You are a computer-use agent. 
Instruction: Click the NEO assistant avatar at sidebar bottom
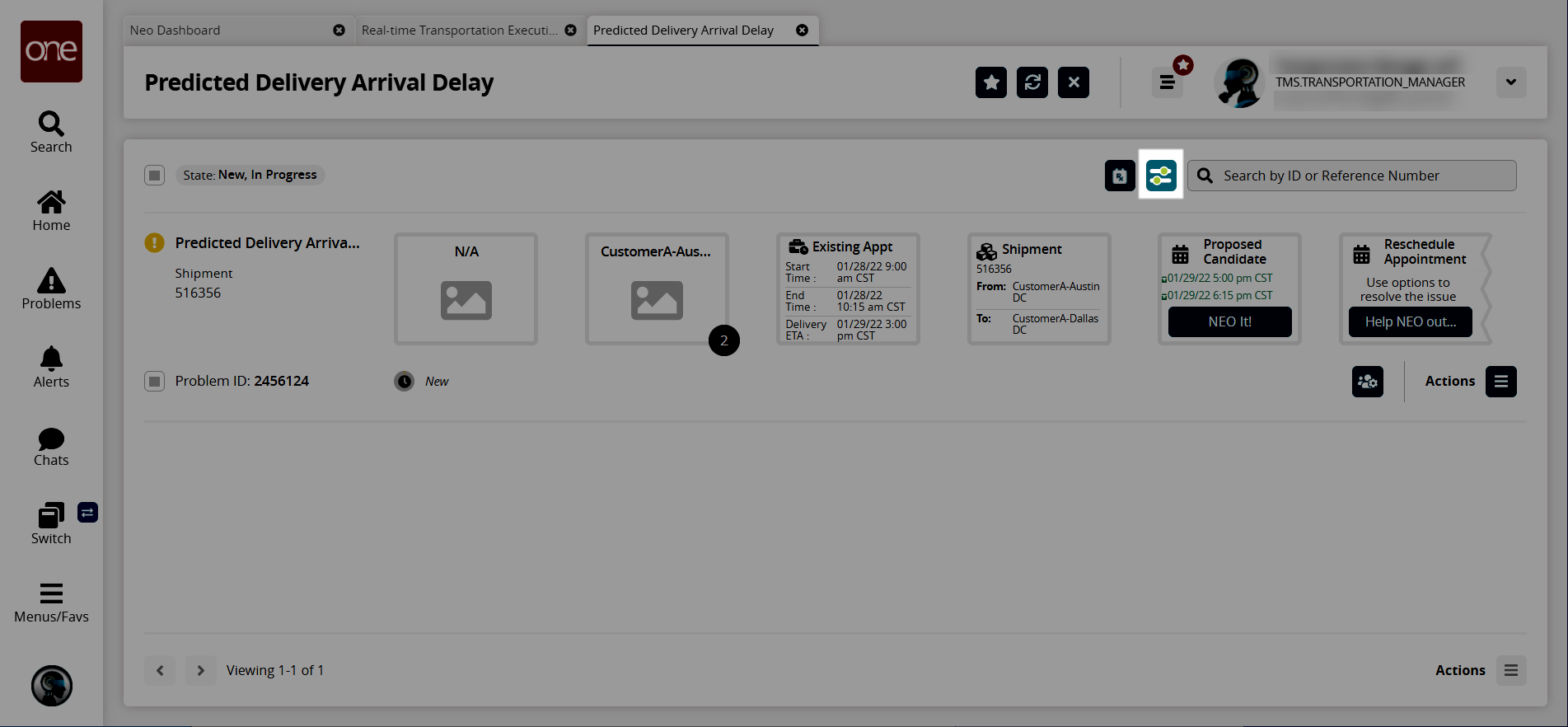pyautogui.click(x=52, y=686)
